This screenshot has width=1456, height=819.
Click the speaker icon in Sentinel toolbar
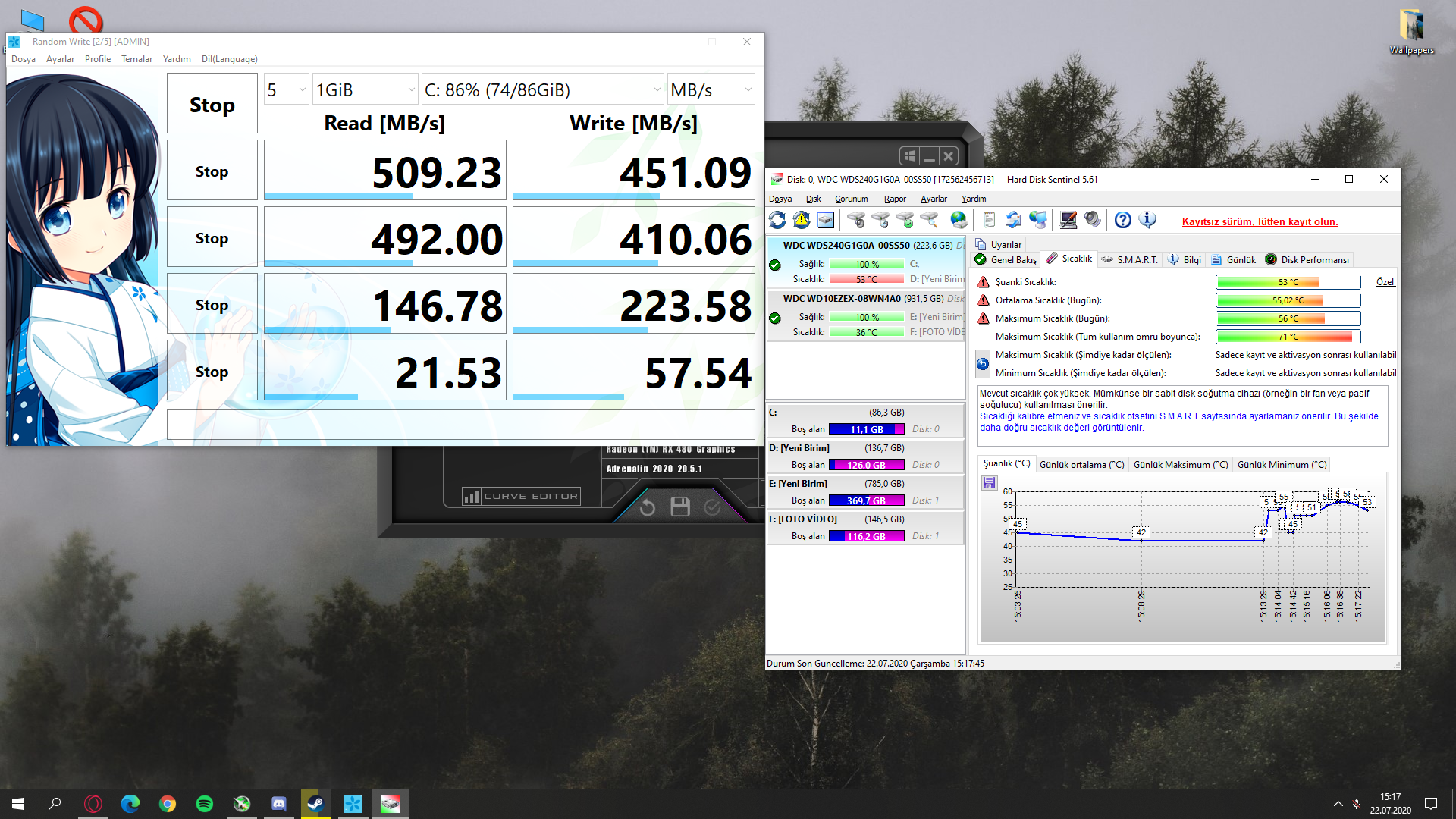1092,220
